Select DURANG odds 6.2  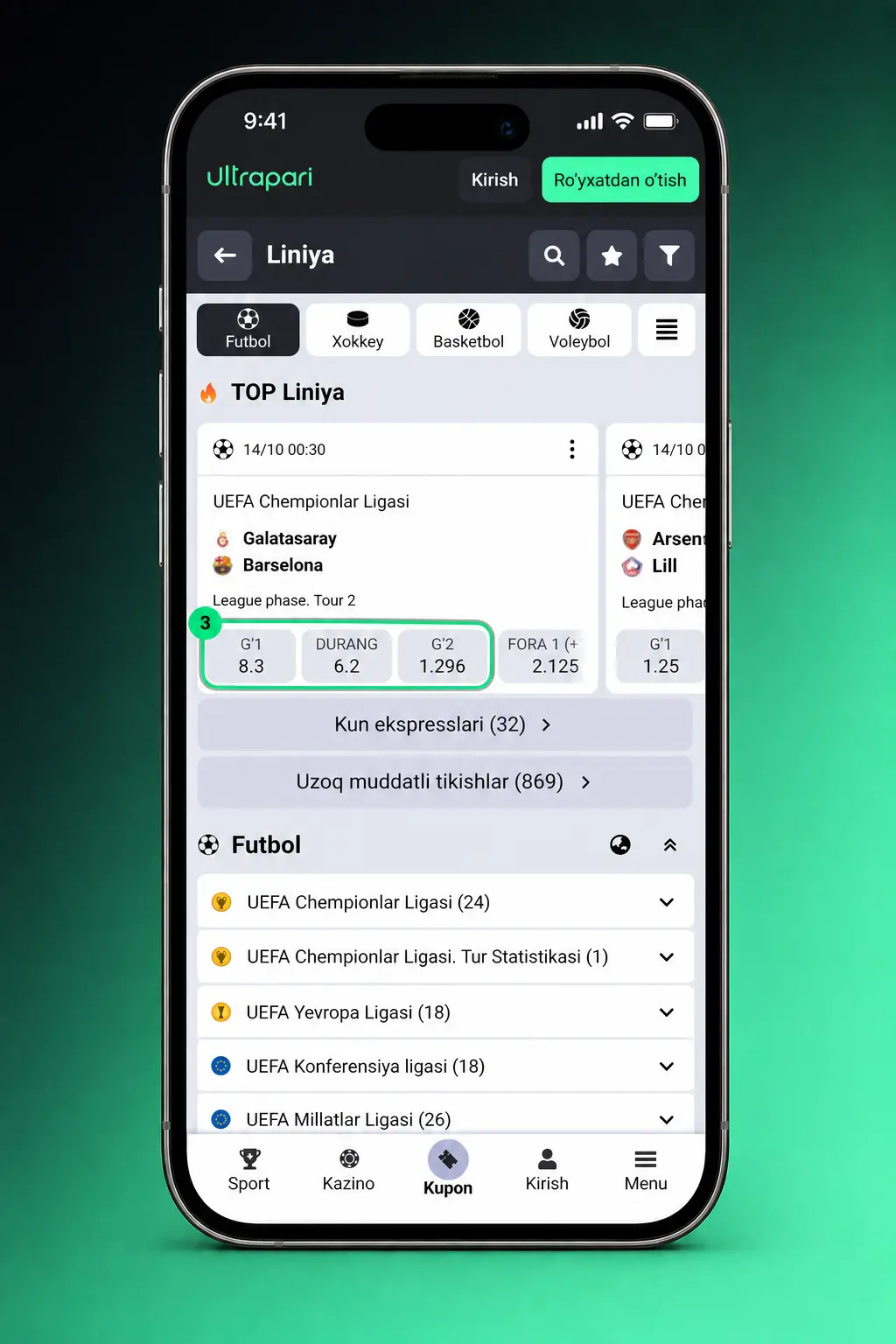[346, 655]
